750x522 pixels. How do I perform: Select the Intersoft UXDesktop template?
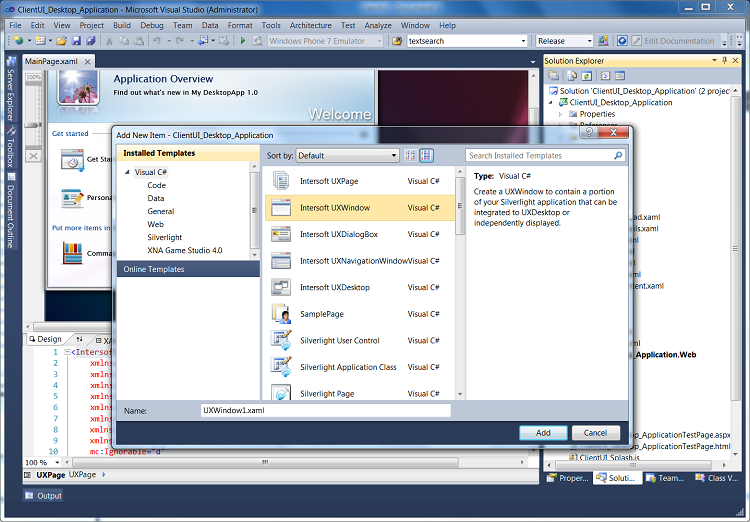click(x=359, y=288)
